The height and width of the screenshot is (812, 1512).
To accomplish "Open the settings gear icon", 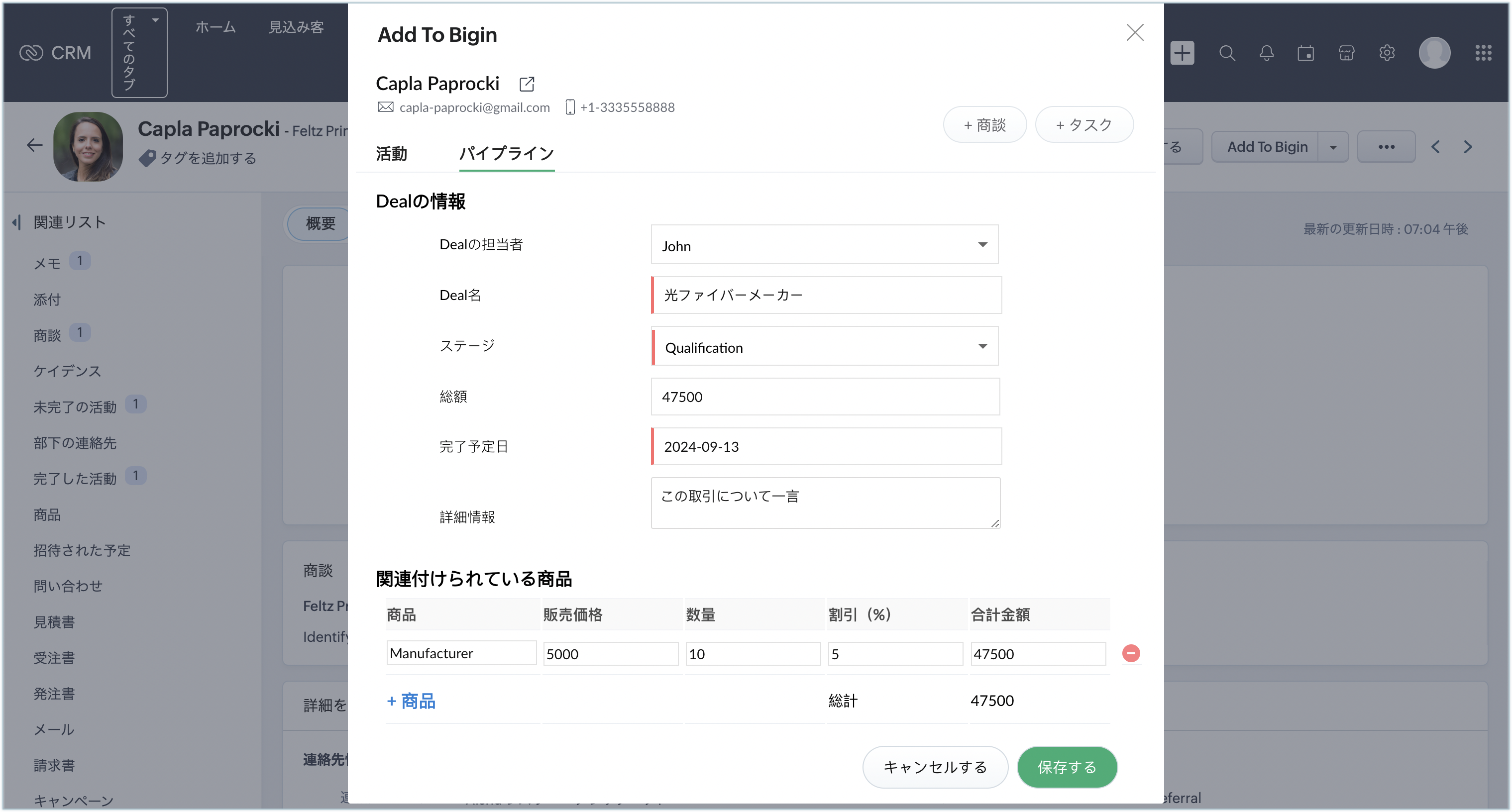I will (1387, 53).
